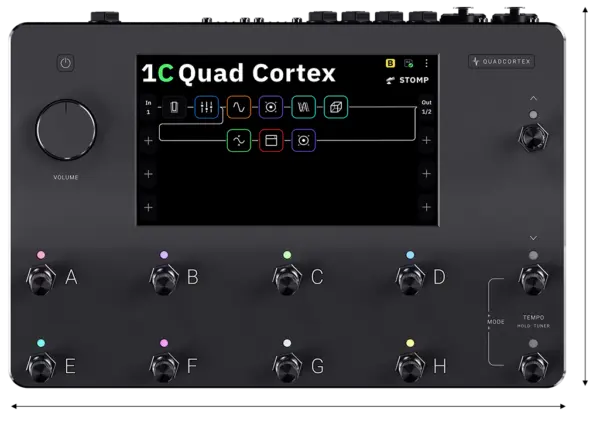Click the save status icon next to B badge
Image resolution: width=600 pixels, height=423 pixels.
coord(409,63)
